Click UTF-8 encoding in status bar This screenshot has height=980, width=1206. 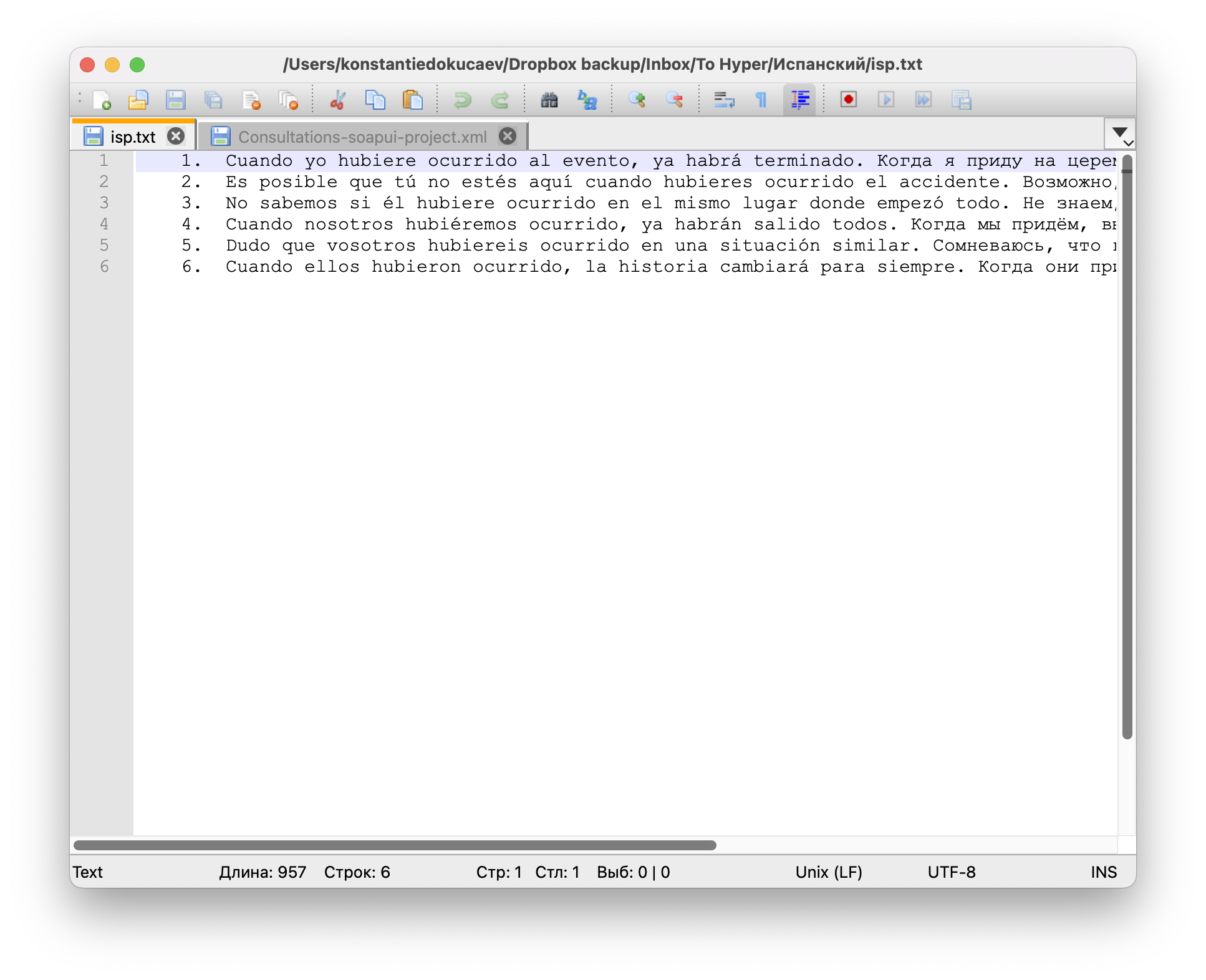(951, 872)
